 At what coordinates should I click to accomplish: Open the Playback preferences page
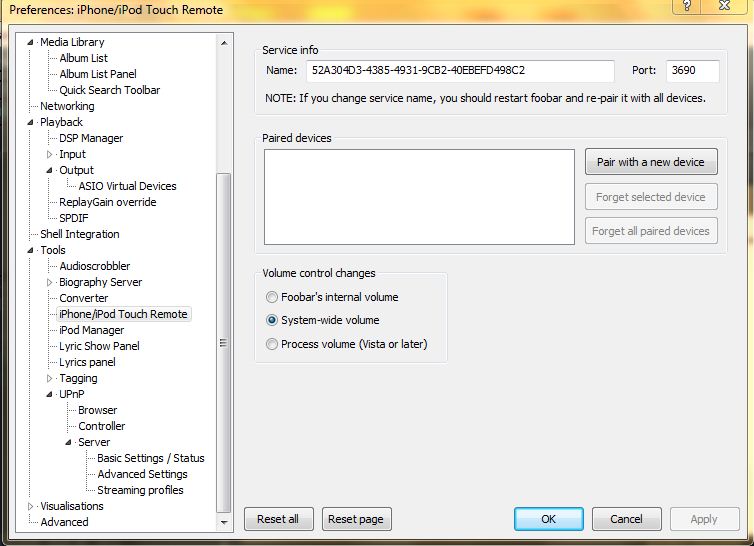(62, 122)
